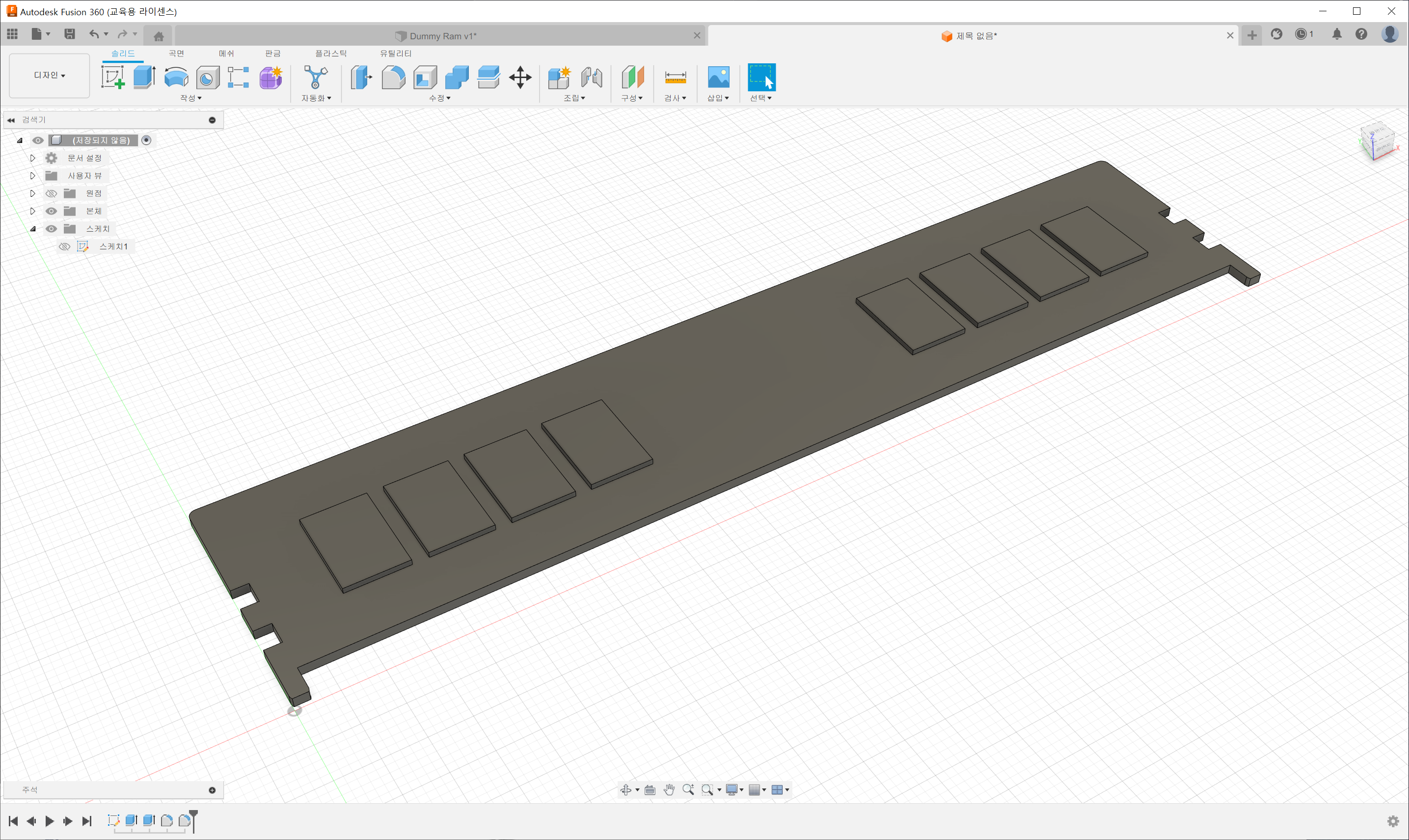Select the Measure tool

(x=676, y=77)
